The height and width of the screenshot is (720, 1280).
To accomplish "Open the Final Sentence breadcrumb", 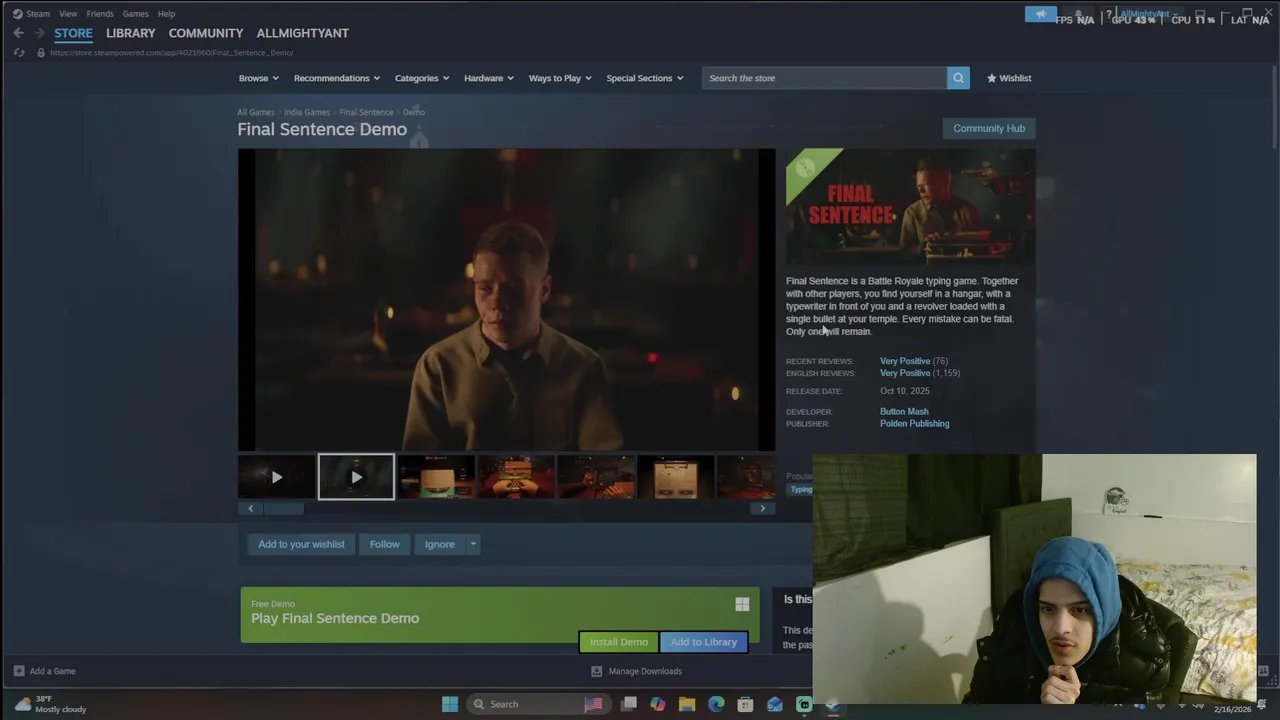I will point(366,112).
